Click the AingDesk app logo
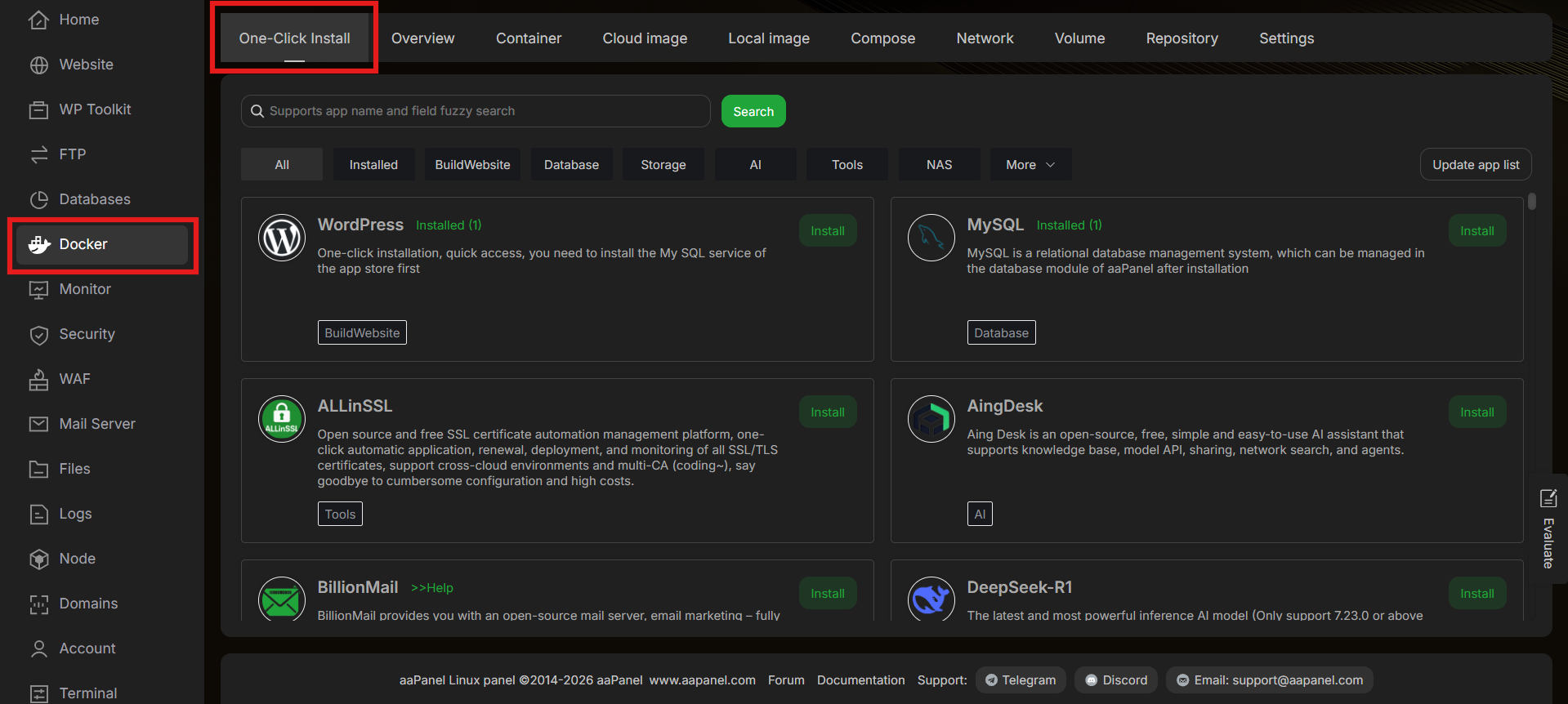This screenshot has width=1568, height=704. [931, 419]
